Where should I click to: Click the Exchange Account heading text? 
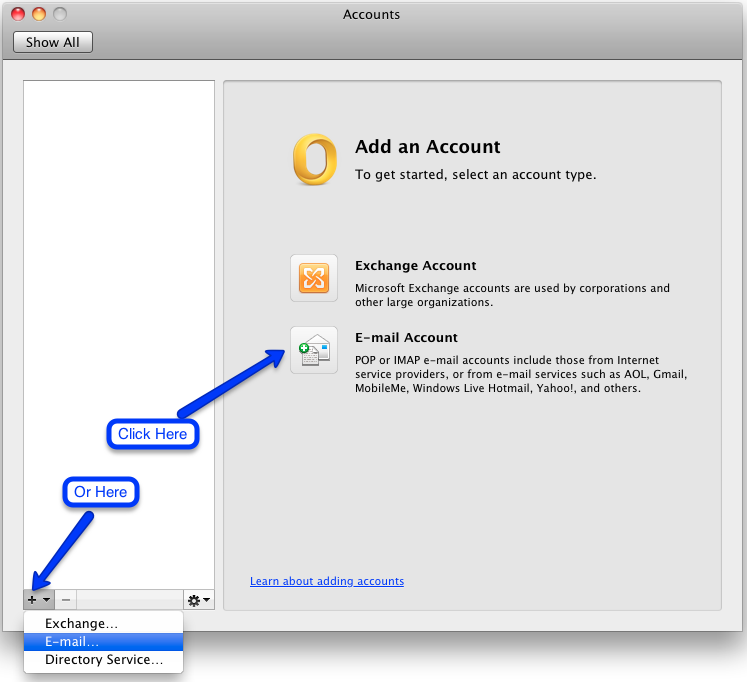tap(415, 266)
